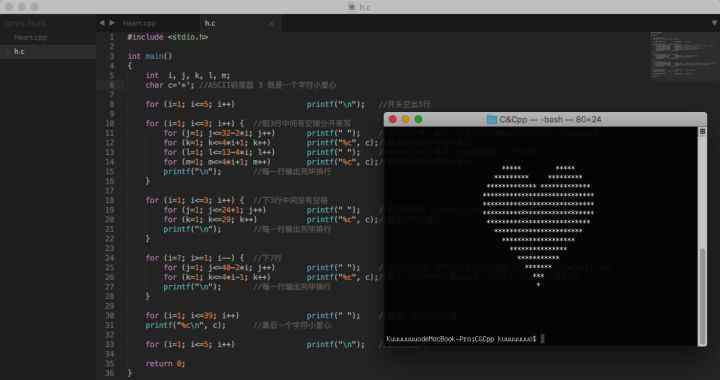The width and height of the screenshot is (720, 380).
Task: Click the k<=29 loop on line 20
Action: click(210, 219)
